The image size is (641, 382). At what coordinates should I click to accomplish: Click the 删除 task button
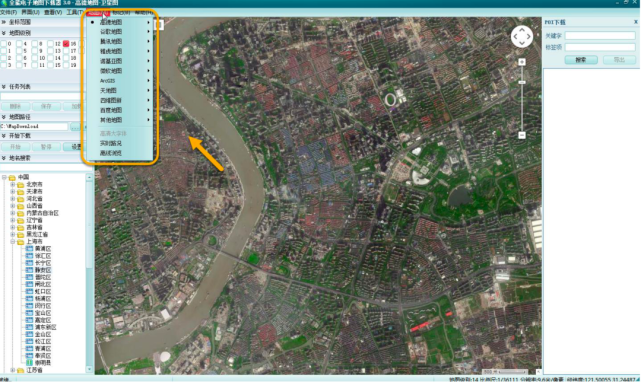15,106
